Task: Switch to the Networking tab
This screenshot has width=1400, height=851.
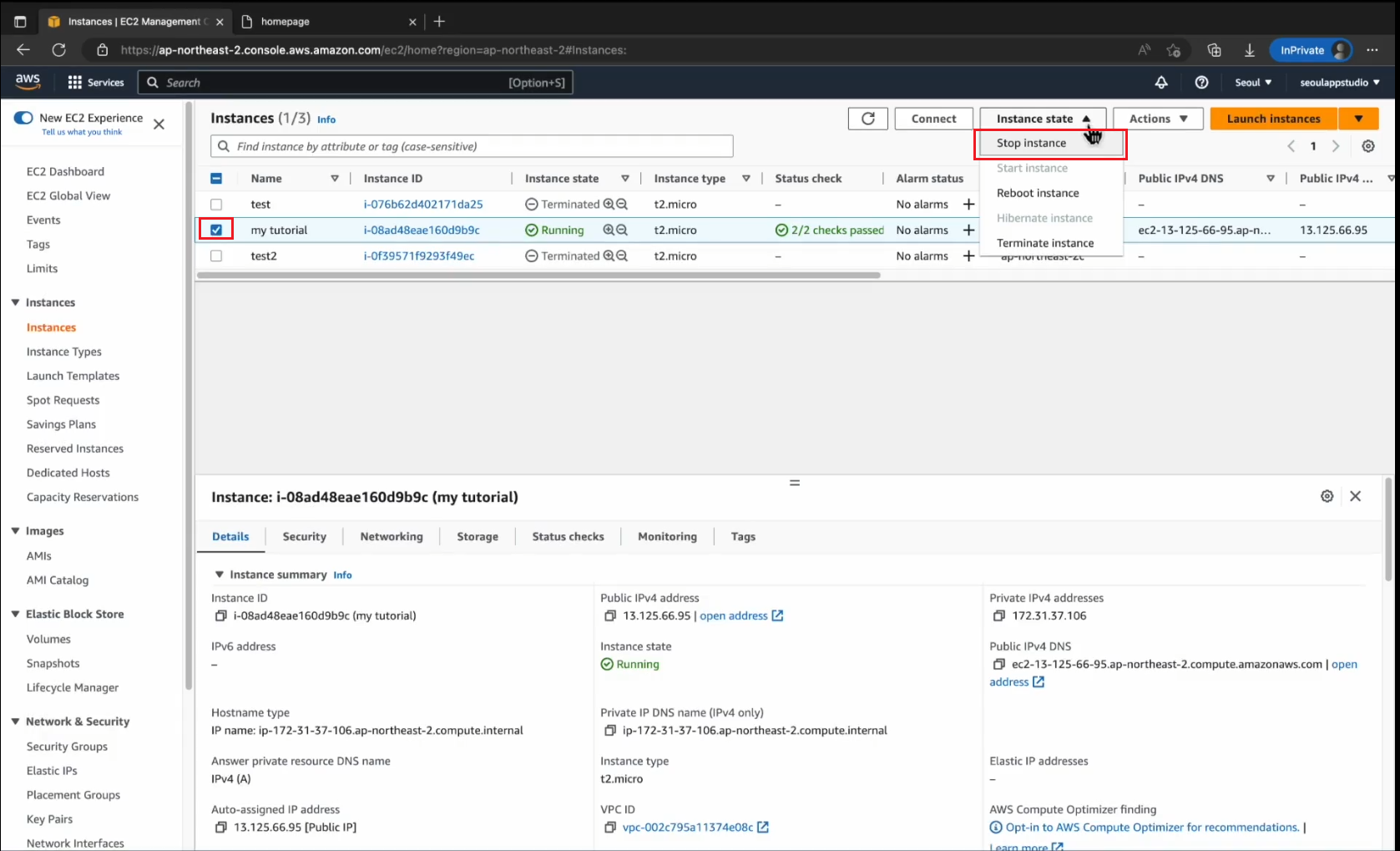Action: [x=392, y=536]
